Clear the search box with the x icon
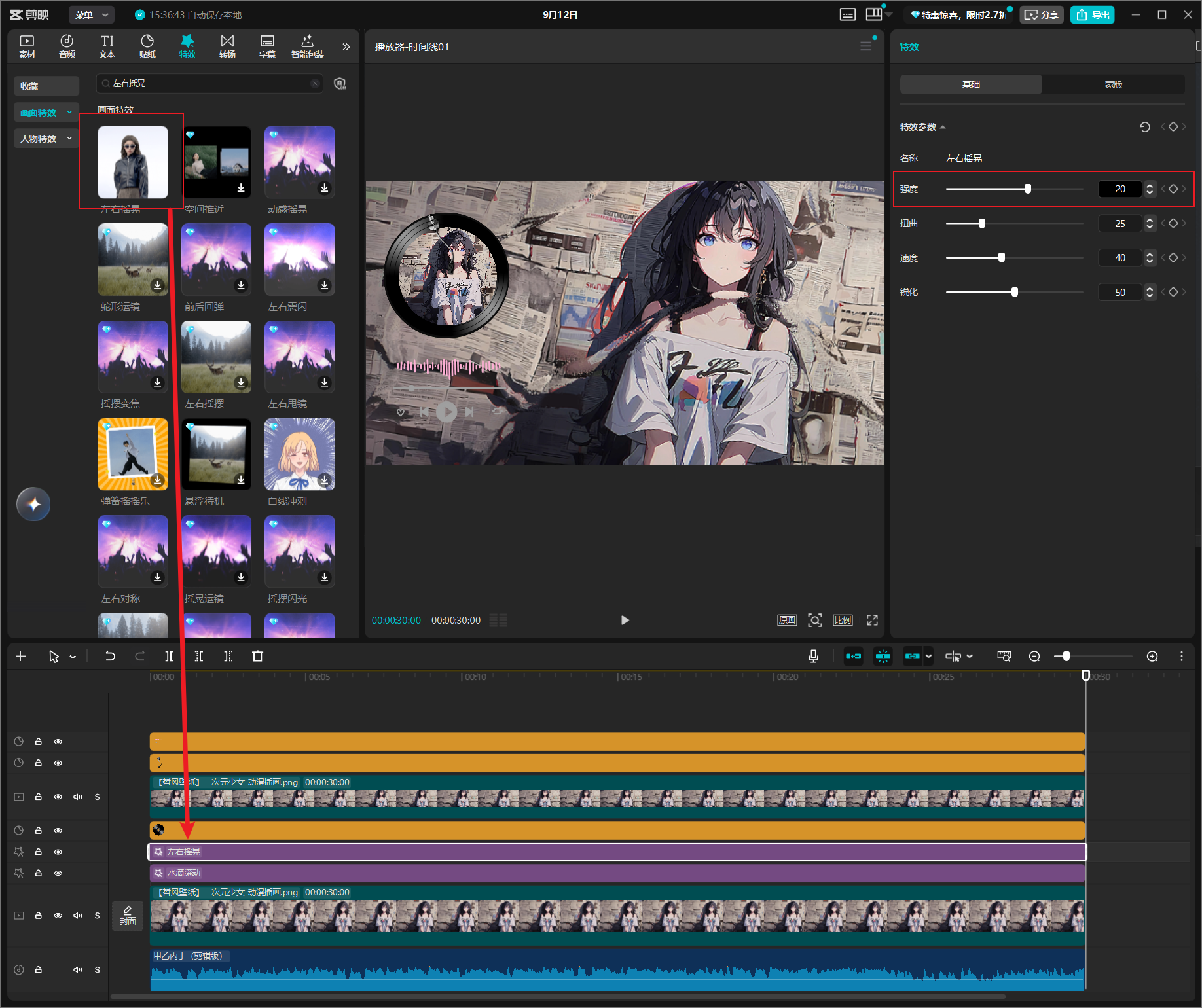Viewport: 1202px width, 1008px height. tap(315, 83)
